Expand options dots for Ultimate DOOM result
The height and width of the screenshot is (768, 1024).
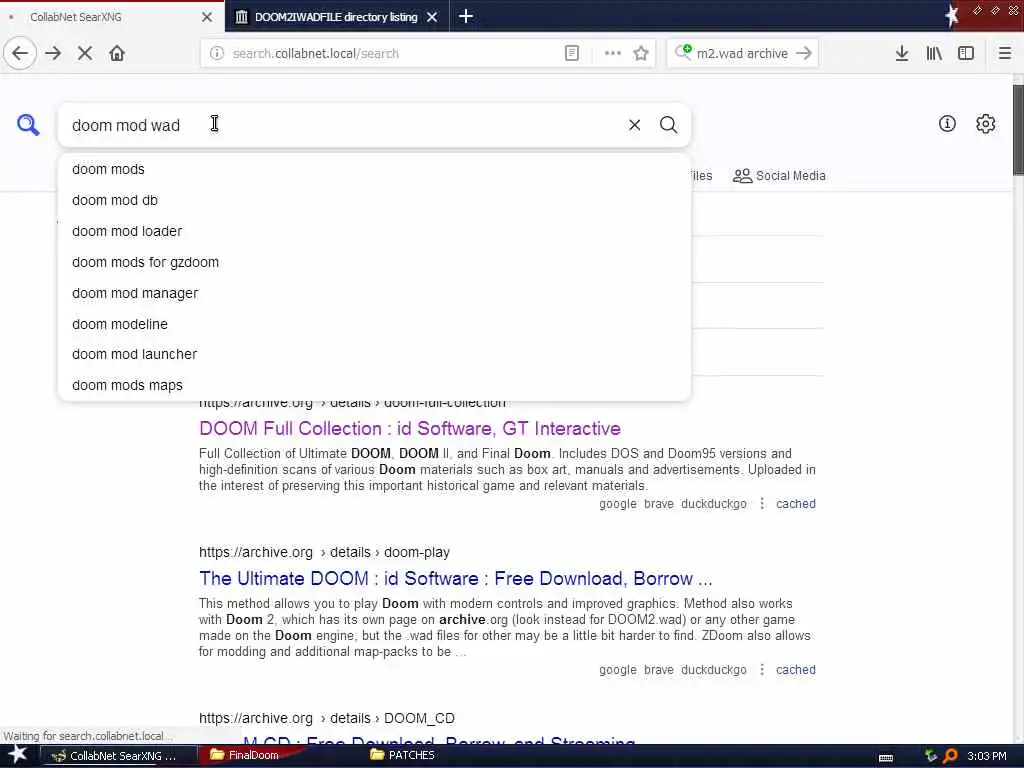coord(761,669)
